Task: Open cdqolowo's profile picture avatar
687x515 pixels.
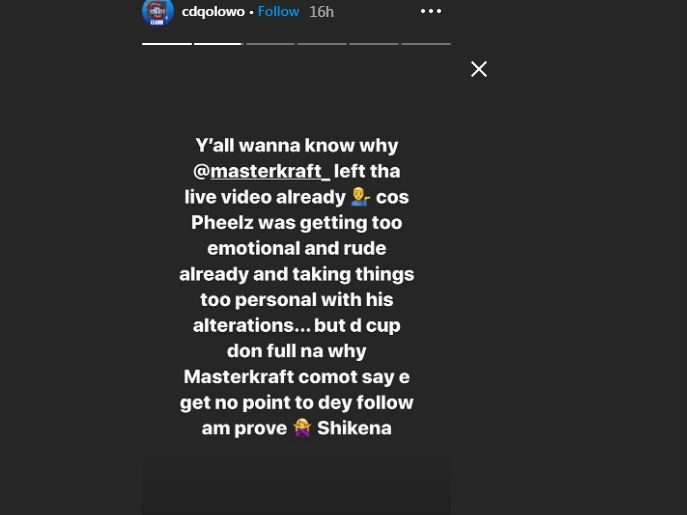Action: click(x=158, y=12)
